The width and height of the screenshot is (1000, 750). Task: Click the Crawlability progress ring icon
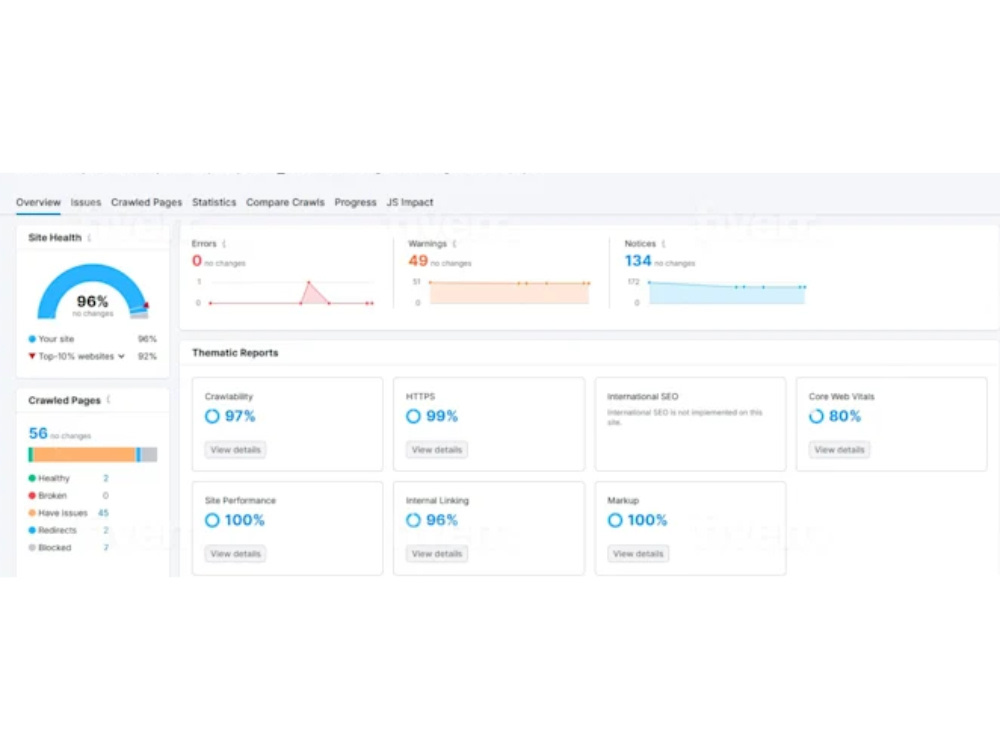click(212, 416)
